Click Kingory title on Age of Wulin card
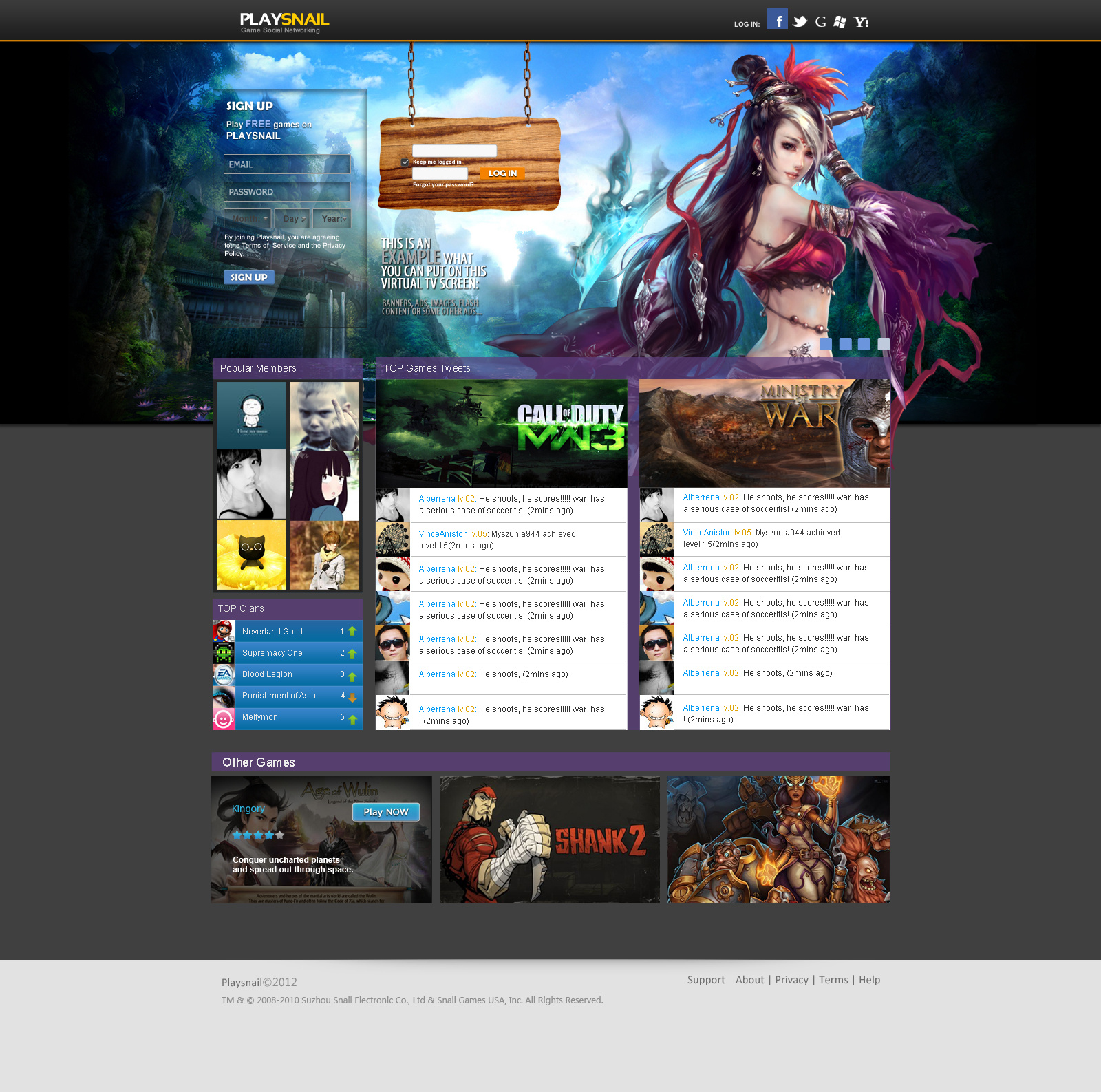Viewport: 1101px width, 1092px height. point(248,809)
